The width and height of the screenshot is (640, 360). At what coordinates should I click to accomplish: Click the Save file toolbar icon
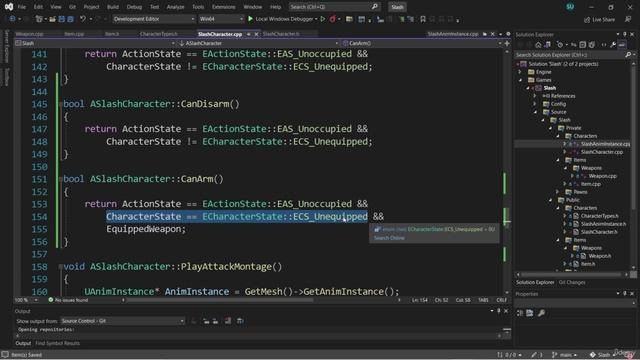point(62,19)
